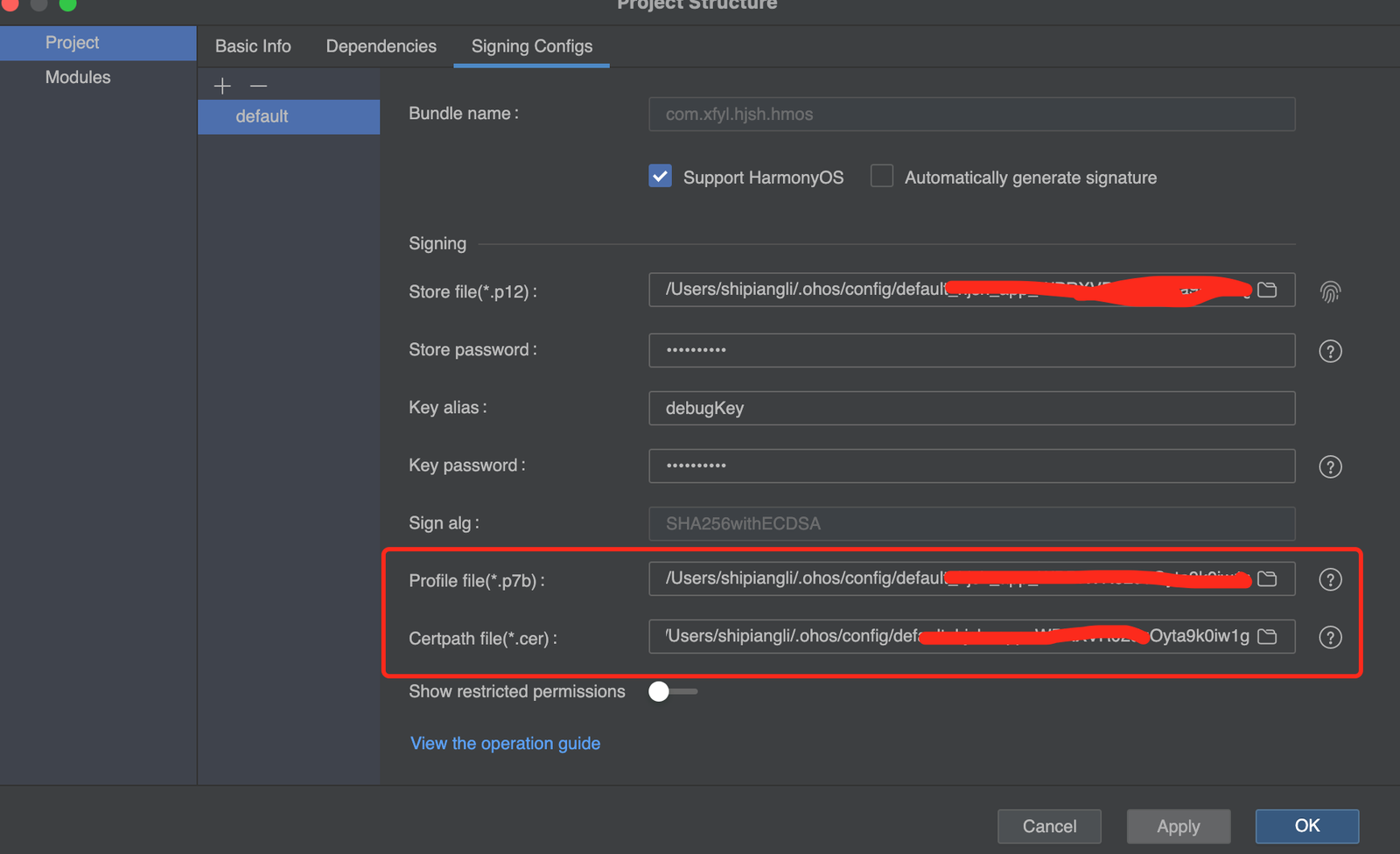Screen dimensions: 1400x854
Task: Click the Apply button
Action: (x=1179, y=826)
